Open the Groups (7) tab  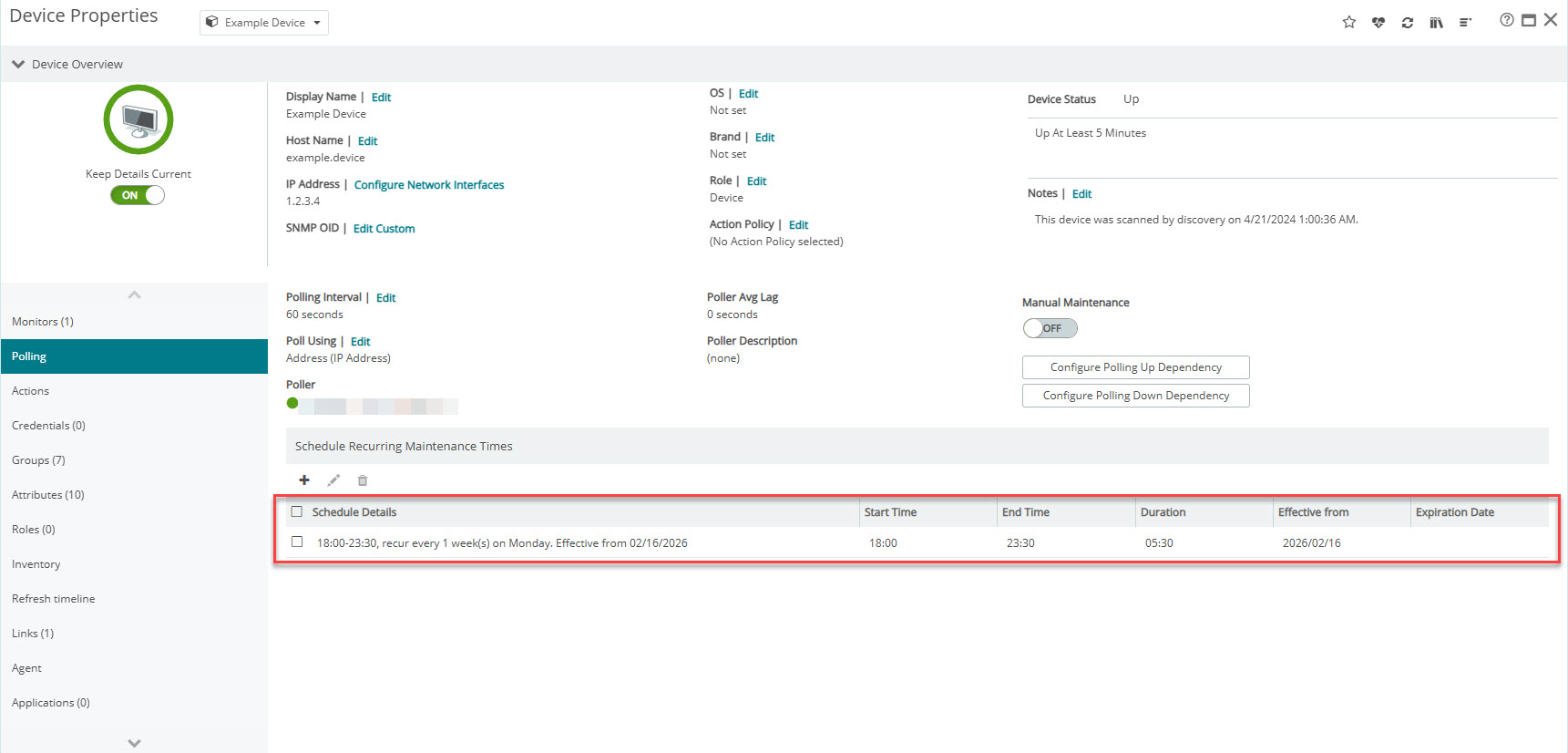pos(134,460)
